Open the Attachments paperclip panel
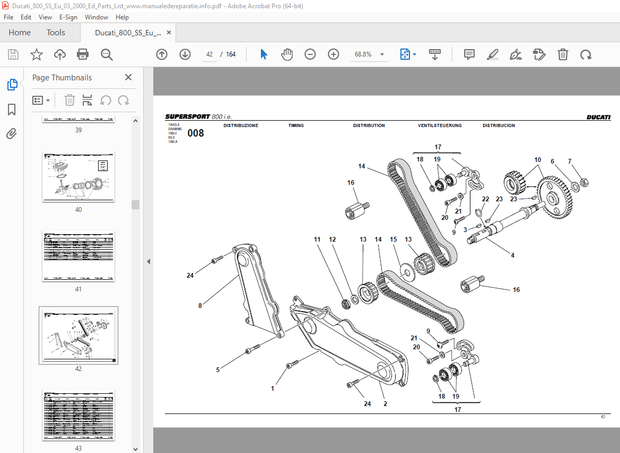Screen dimensions: 620x453 (x=12, y=134)
